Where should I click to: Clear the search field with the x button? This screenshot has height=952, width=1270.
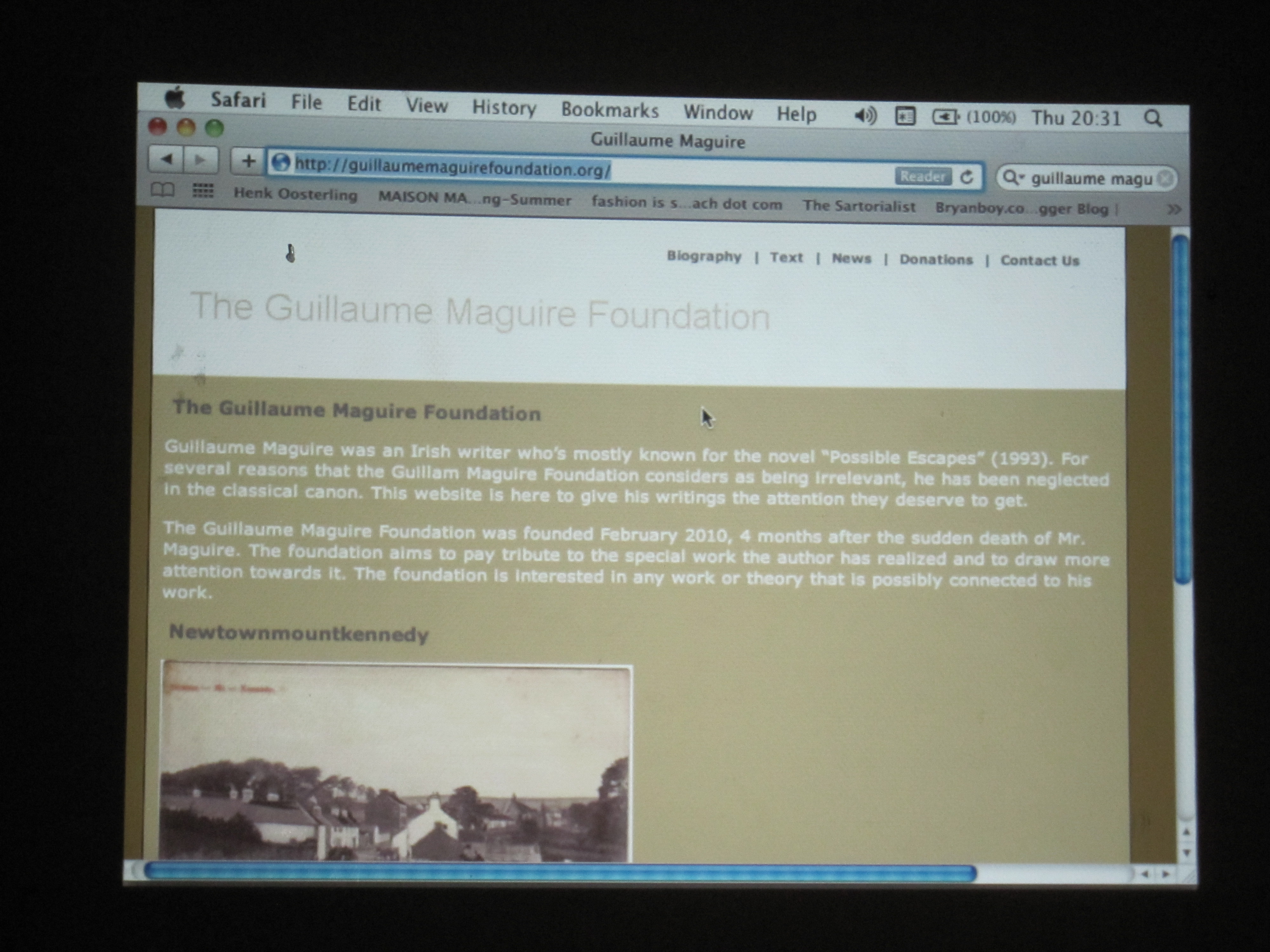click(x=1165, y=179)
